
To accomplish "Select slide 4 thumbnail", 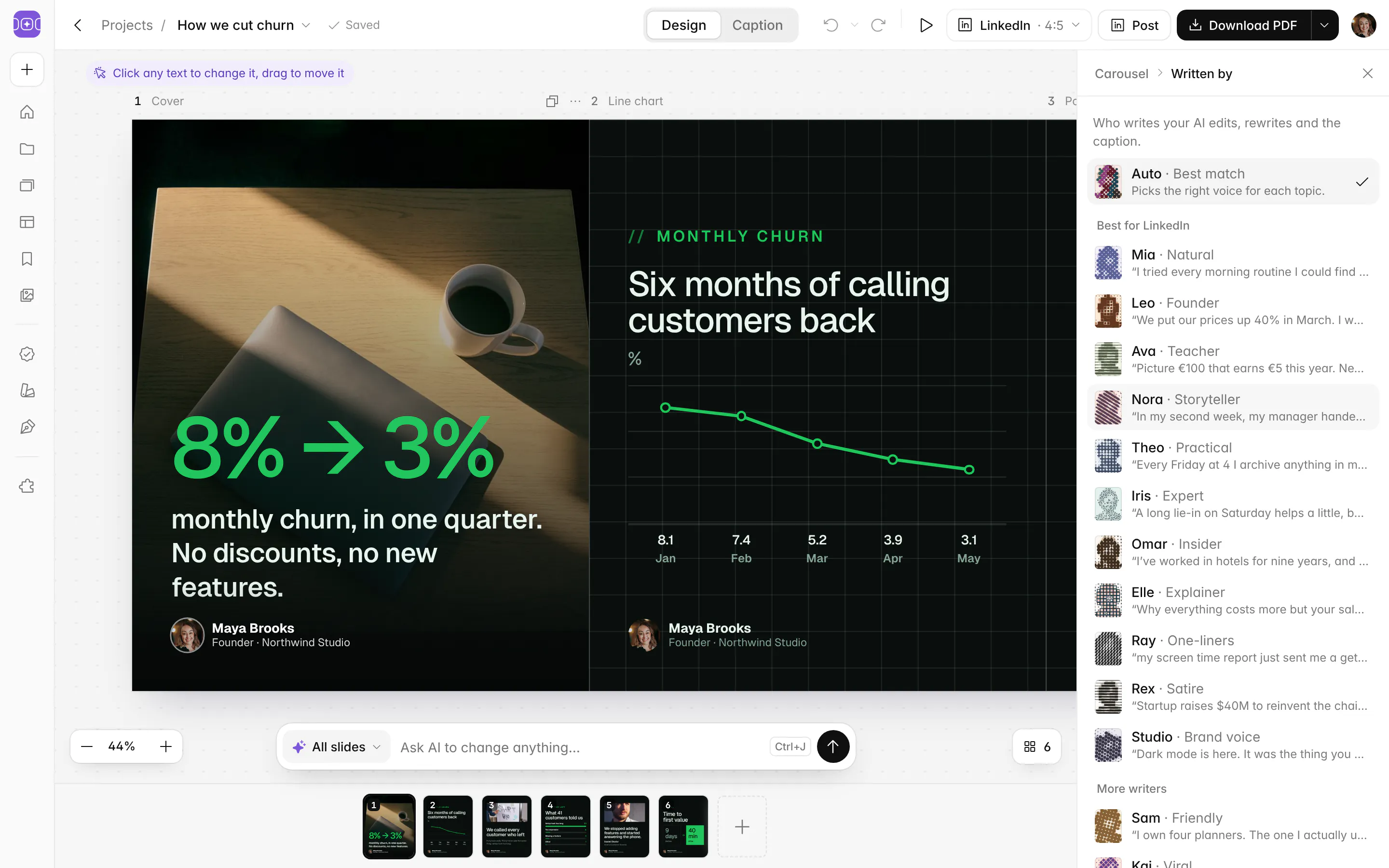I will coord(565,826).
